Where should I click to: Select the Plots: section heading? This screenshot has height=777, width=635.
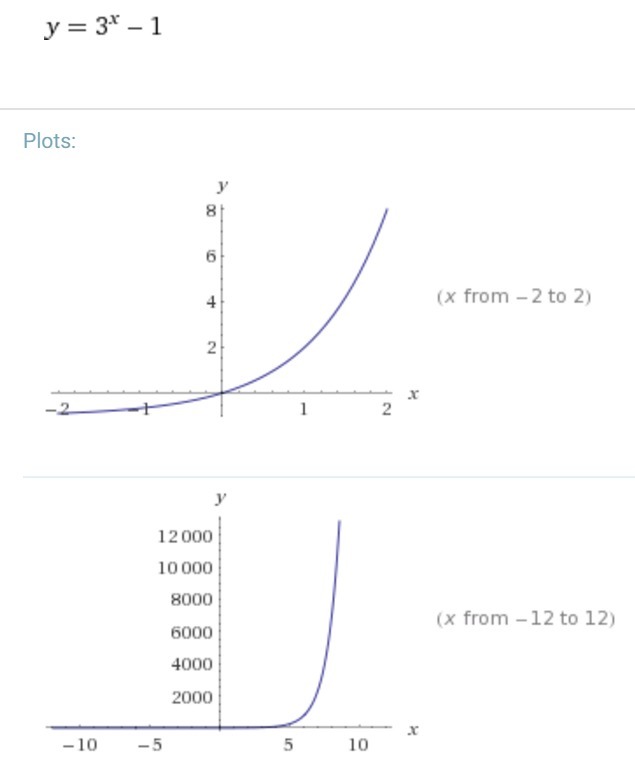[x=49, y=141]
